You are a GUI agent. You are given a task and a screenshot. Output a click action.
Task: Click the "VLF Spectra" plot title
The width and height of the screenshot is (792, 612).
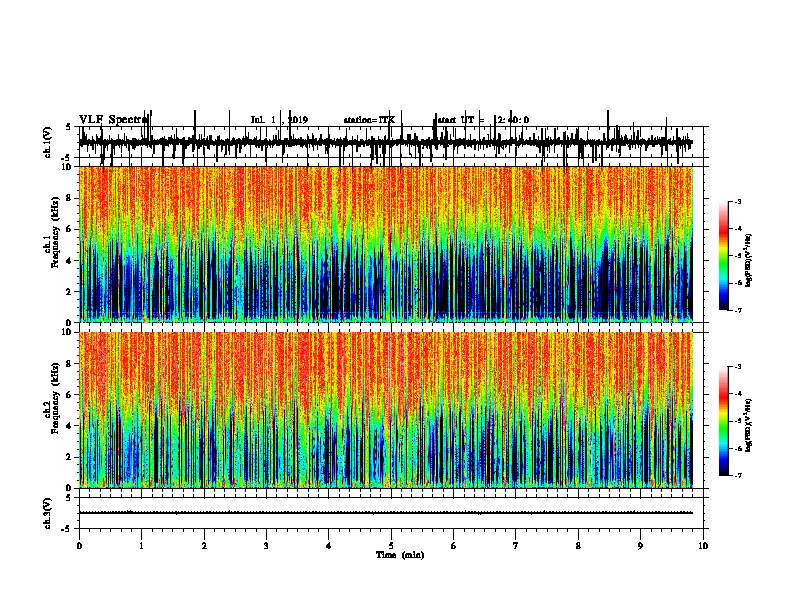tap(114, 120)
